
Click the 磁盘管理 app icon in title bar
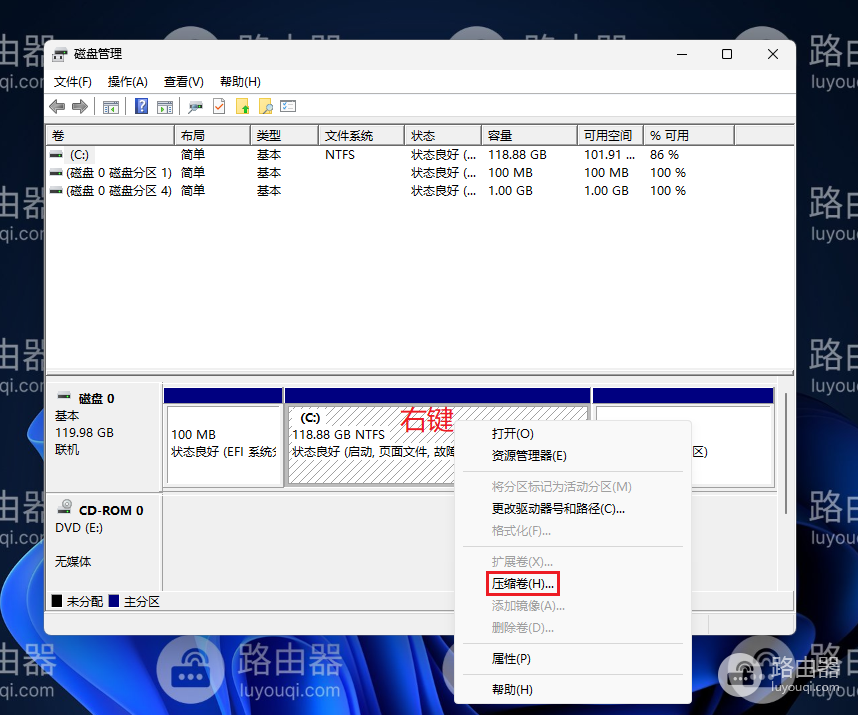coord(60,54)
